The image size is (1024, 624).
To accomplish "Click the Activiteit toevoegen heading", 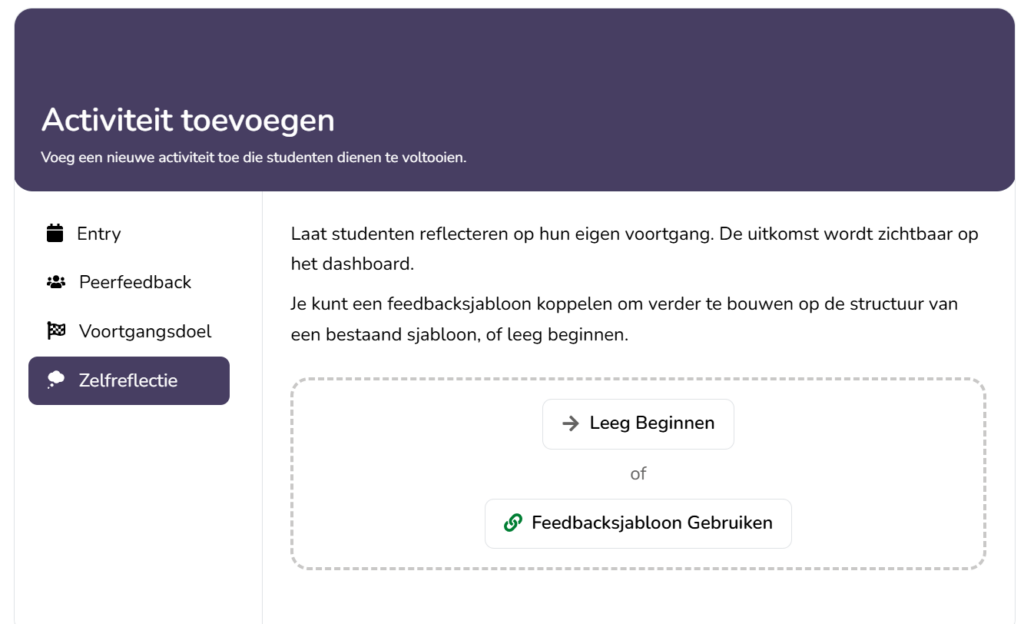I will click(x=188, y=120).
